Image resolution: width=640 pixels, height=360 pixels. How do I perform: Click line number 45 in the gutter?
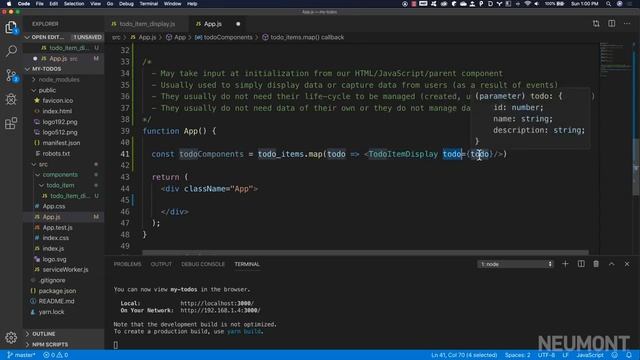pyautogui.click(x=125, y=200)
